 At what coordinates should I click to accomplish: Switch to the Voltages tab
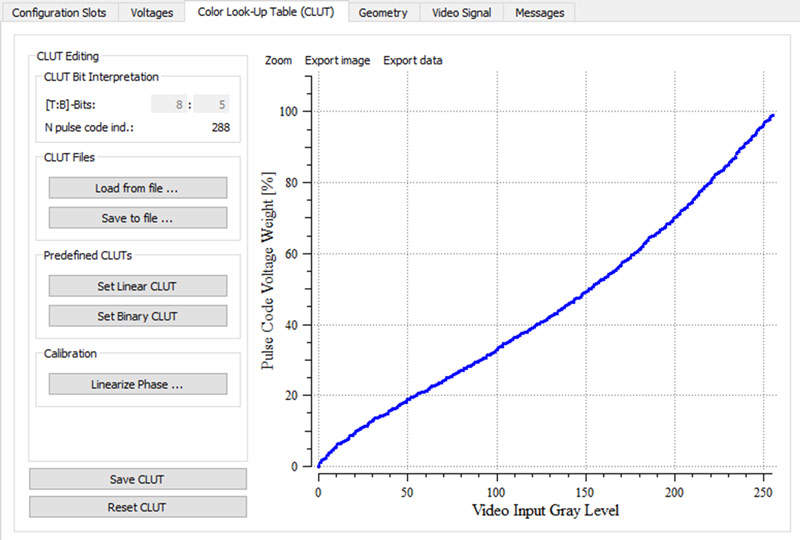coord(152,13)
